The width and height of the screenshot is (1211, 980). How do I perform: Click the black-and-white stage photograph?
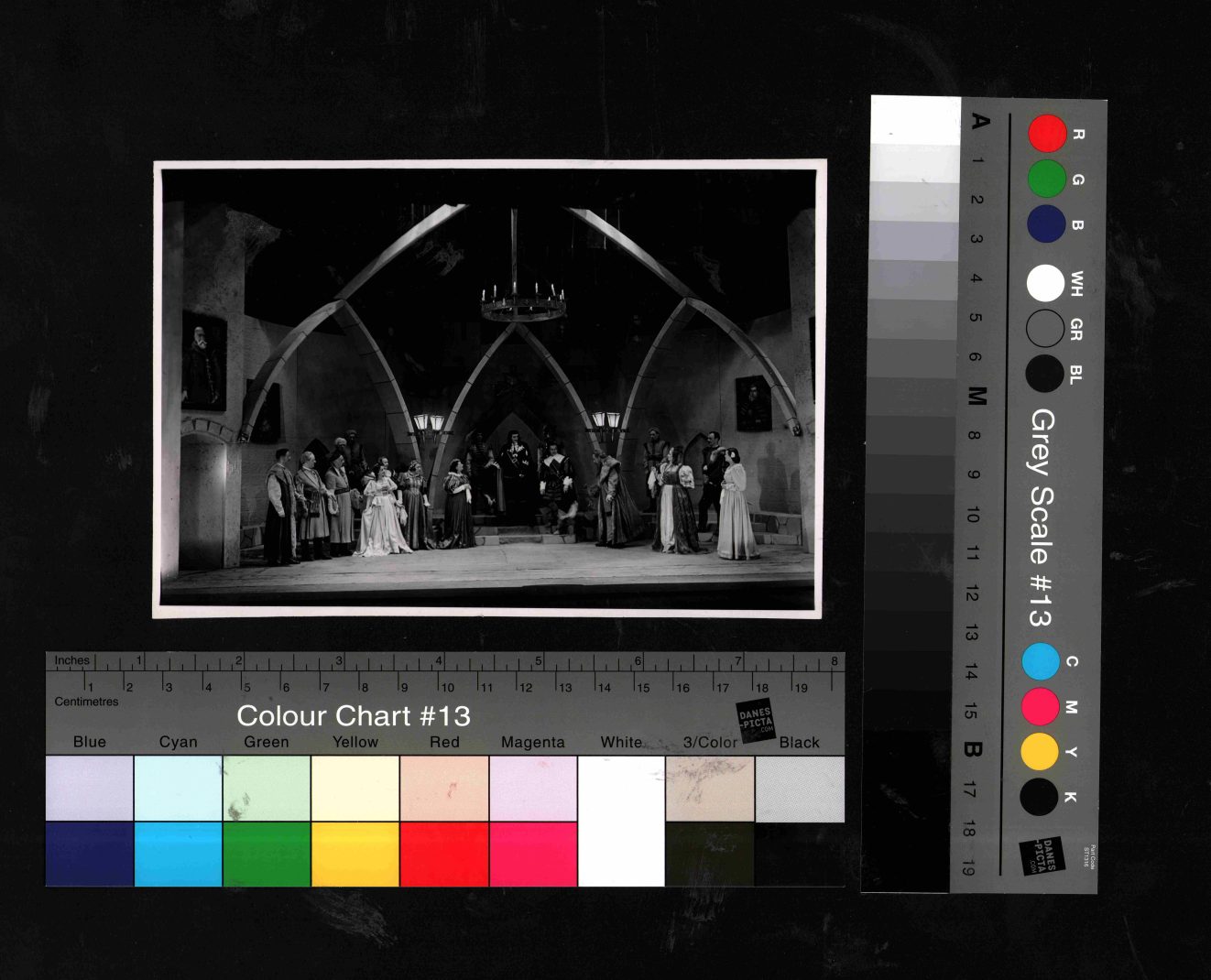point(489,388)
